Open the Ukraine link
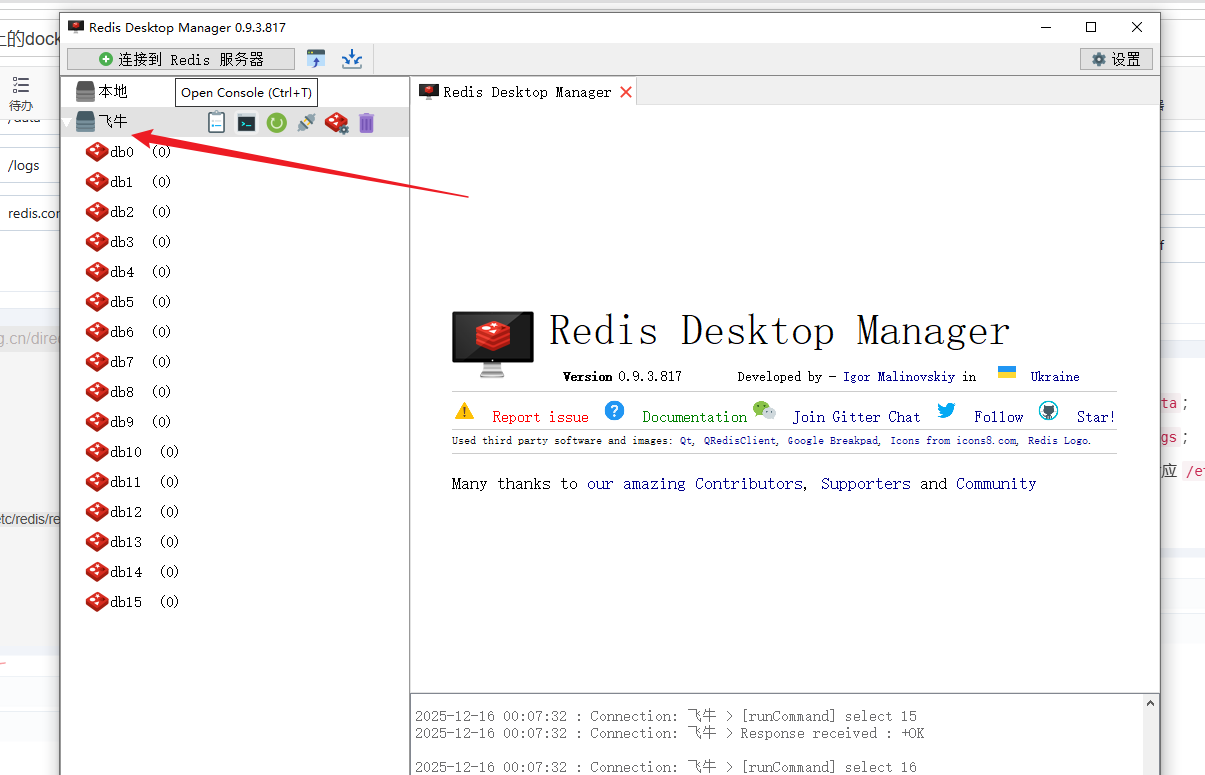The height and width of the screenshot is (775, 1205). coord(1055,377)
